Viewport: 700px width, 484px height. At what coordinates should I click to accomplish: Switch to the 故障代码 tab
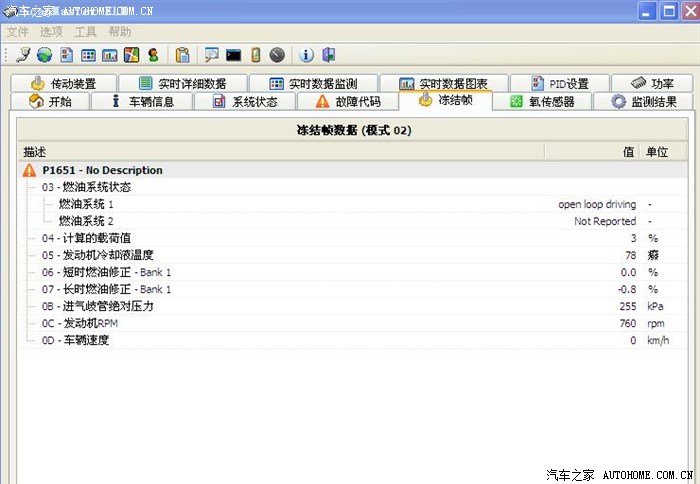(347, 101)
